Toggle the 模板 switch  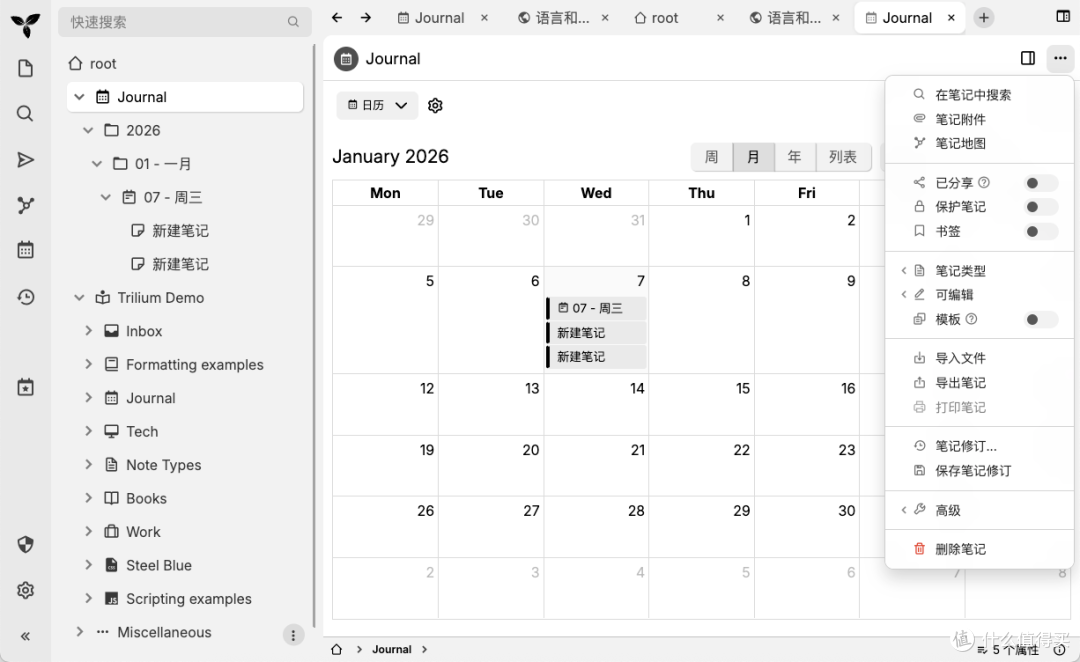[x=1040, y=320]
